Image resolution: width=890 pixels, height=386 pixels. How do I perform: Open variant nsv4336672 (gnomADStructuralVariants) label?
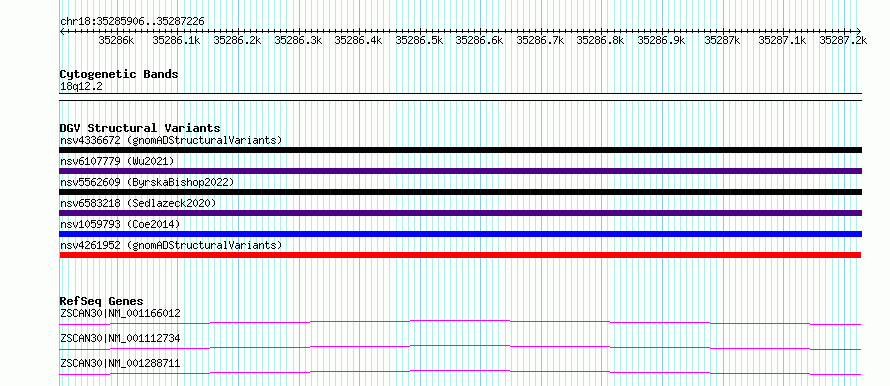(171, 140)
